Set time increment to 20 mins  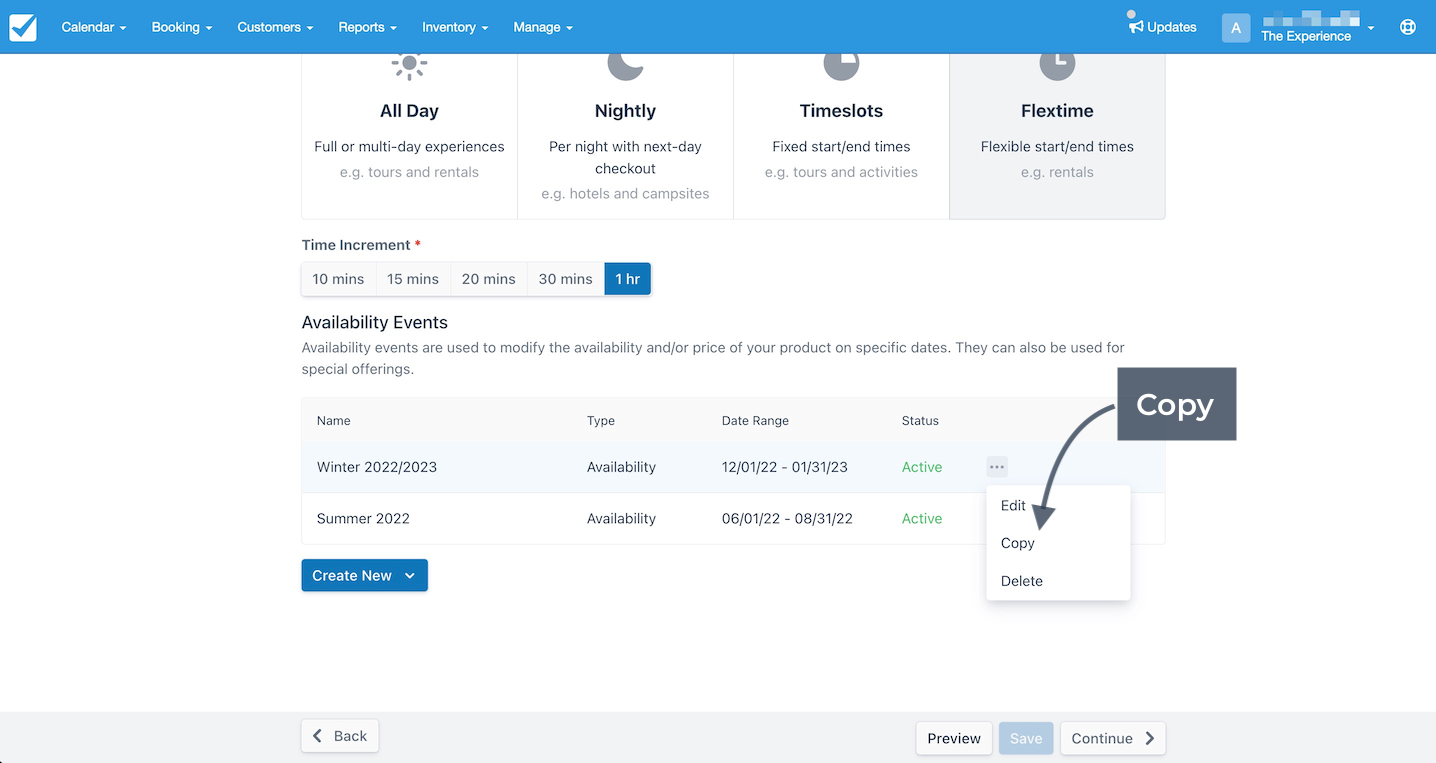[488, 279]
